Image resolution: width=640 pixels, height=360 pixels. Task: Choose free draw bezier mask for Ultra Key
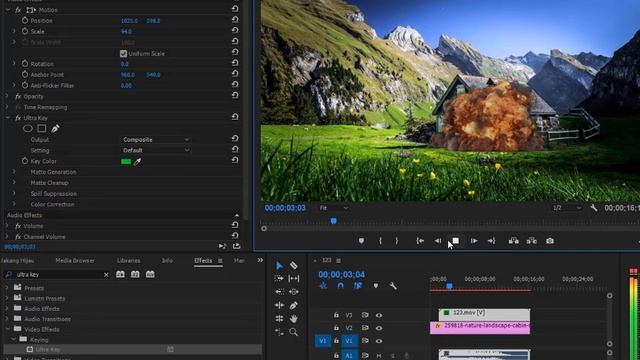click(x=56, y=129)
